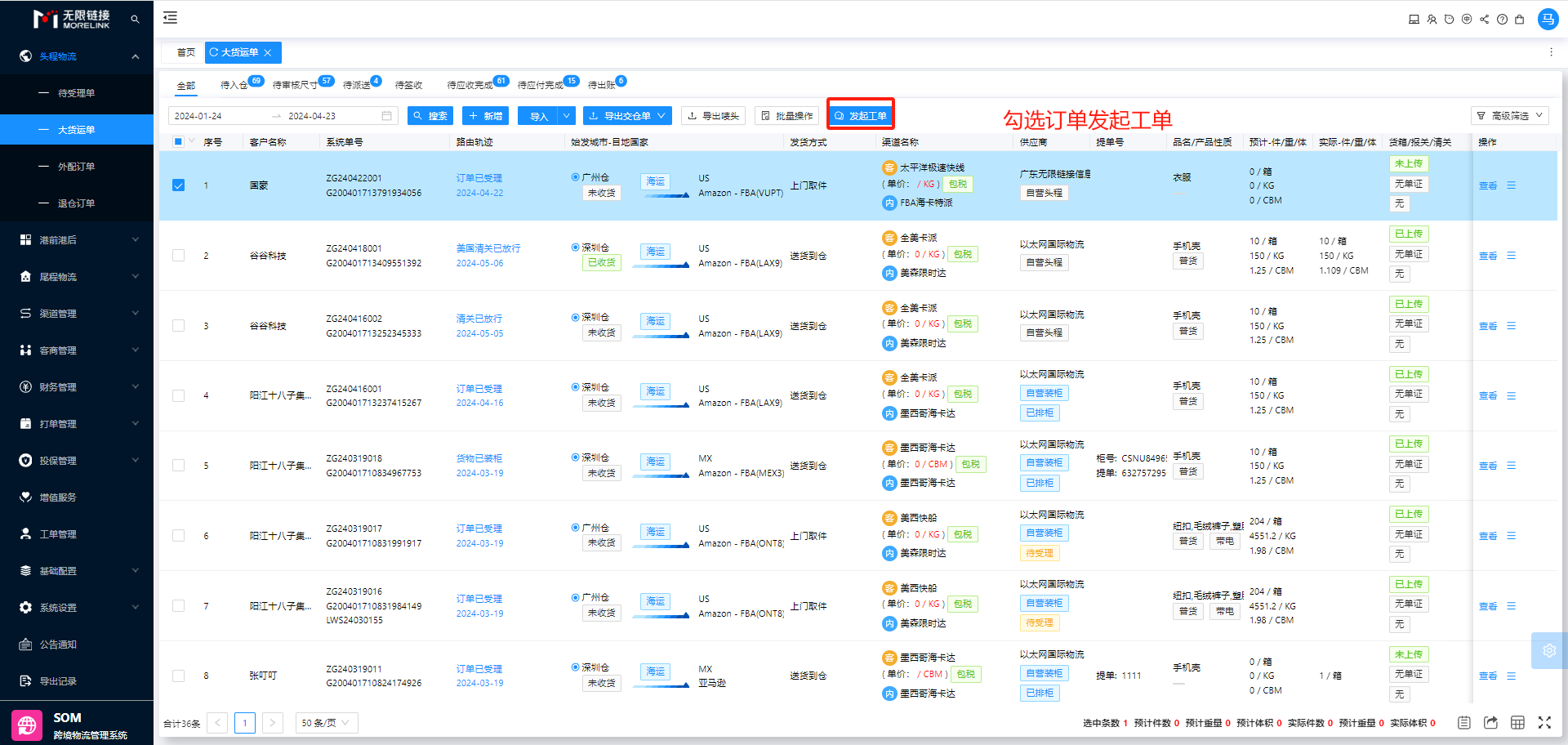Switch to the 首页 tab
1568x745 pixels.
tap(186, 52)
